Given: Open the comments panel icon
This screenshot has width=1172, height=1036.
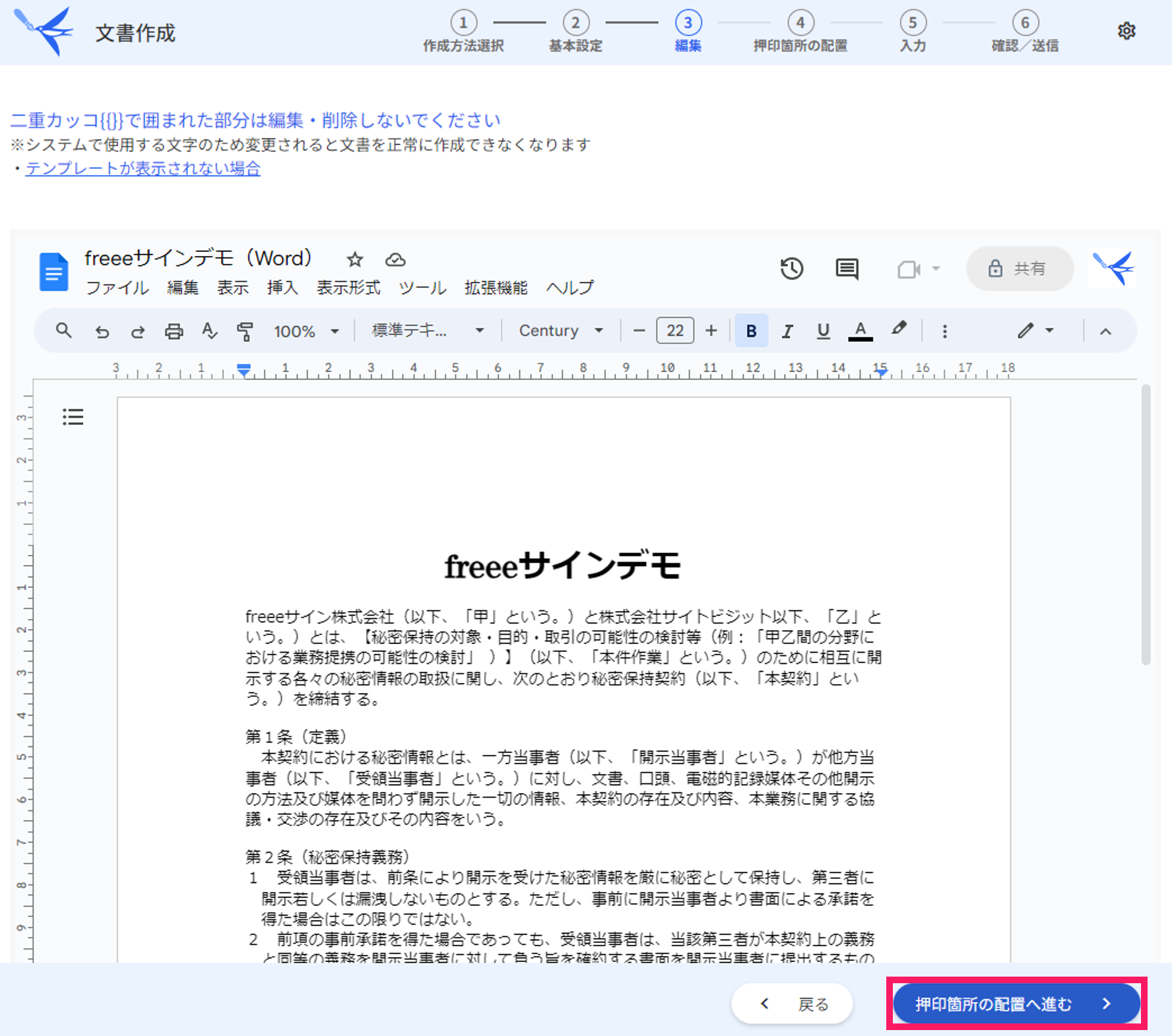Looking at the screenshot, I should [847, 269].
